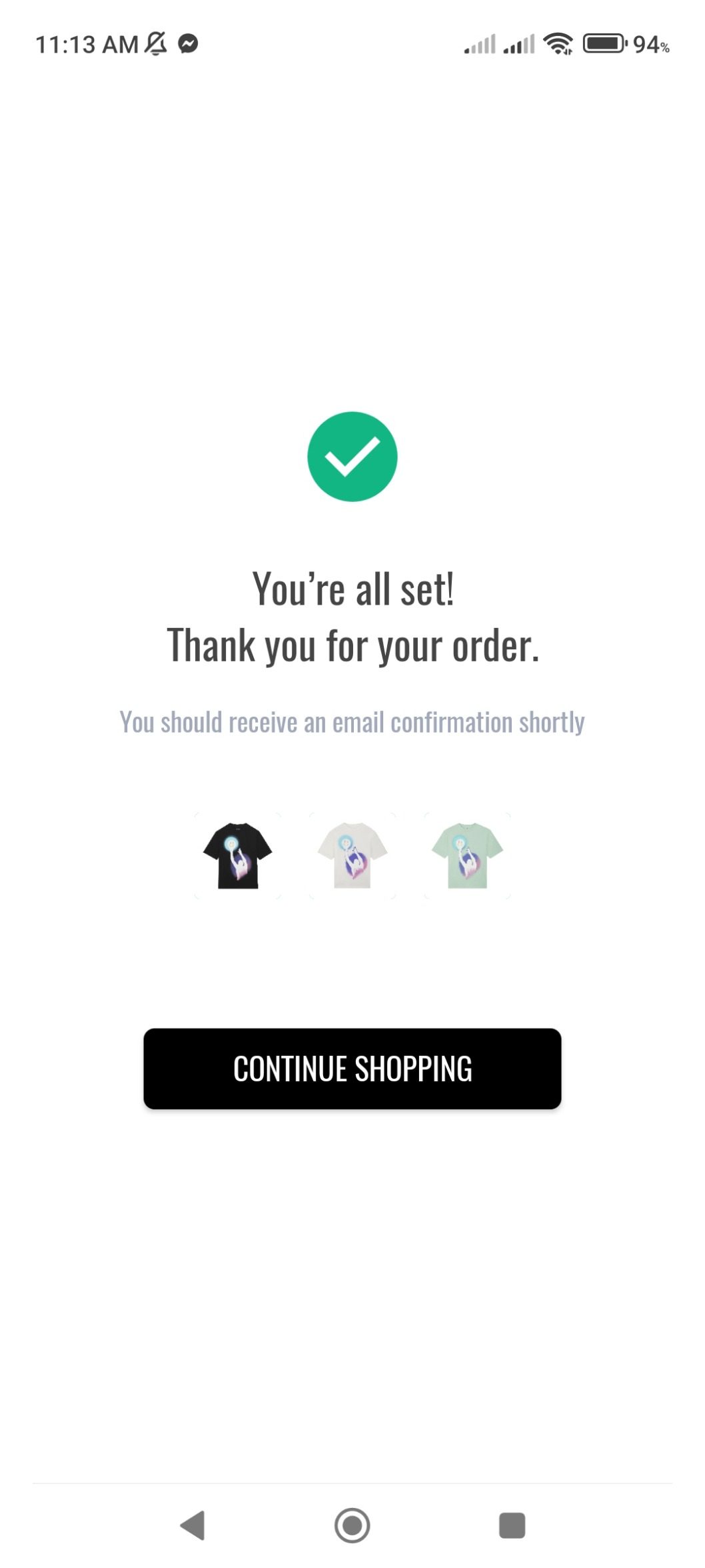The image size is (705, 1568).
Task: Tap the green checkmark success icon
Action: pyautogui.click(x=352, y=457)
